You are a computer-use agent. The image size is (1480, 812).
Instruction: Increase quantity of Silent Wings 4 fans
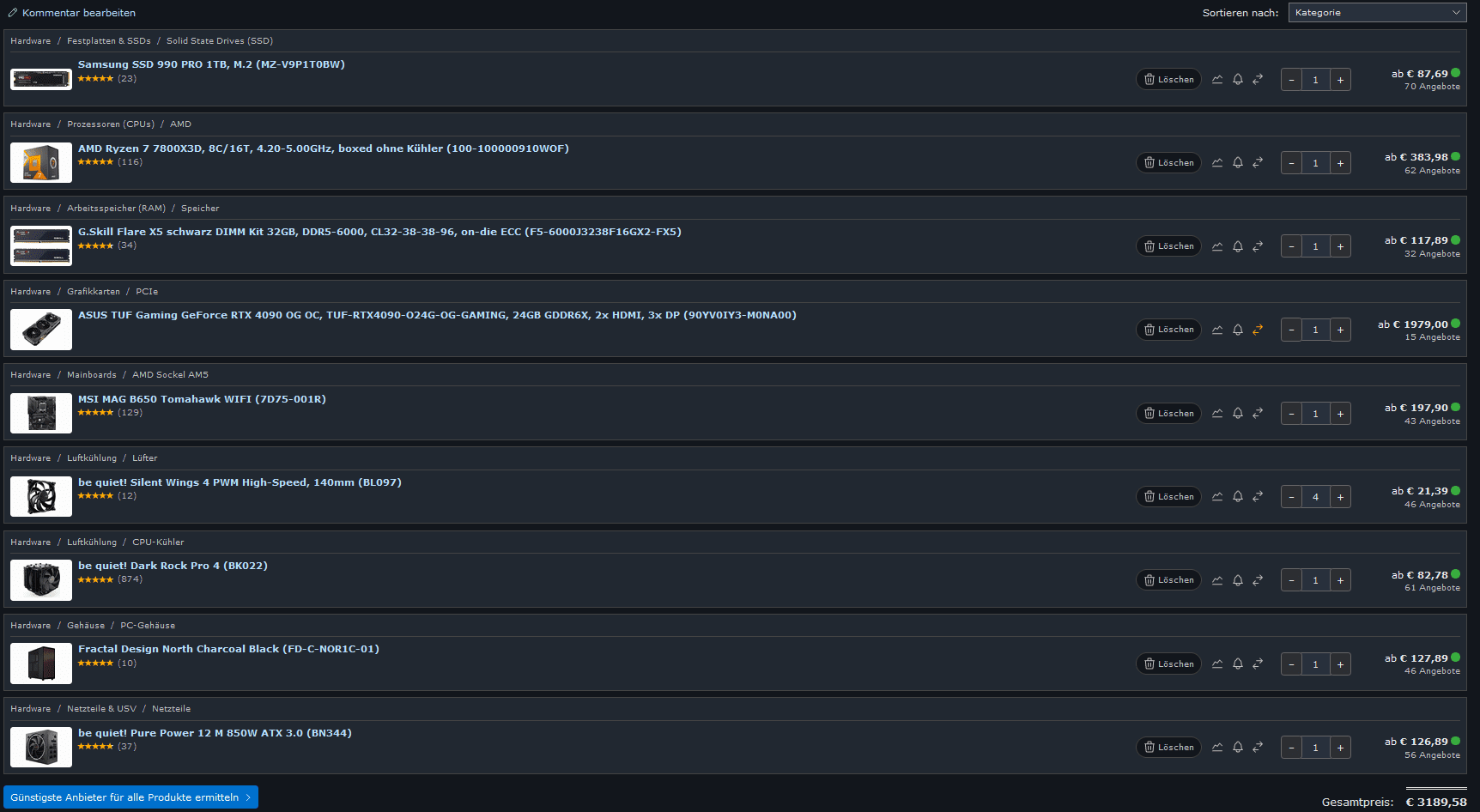[x=1340, y=497]
